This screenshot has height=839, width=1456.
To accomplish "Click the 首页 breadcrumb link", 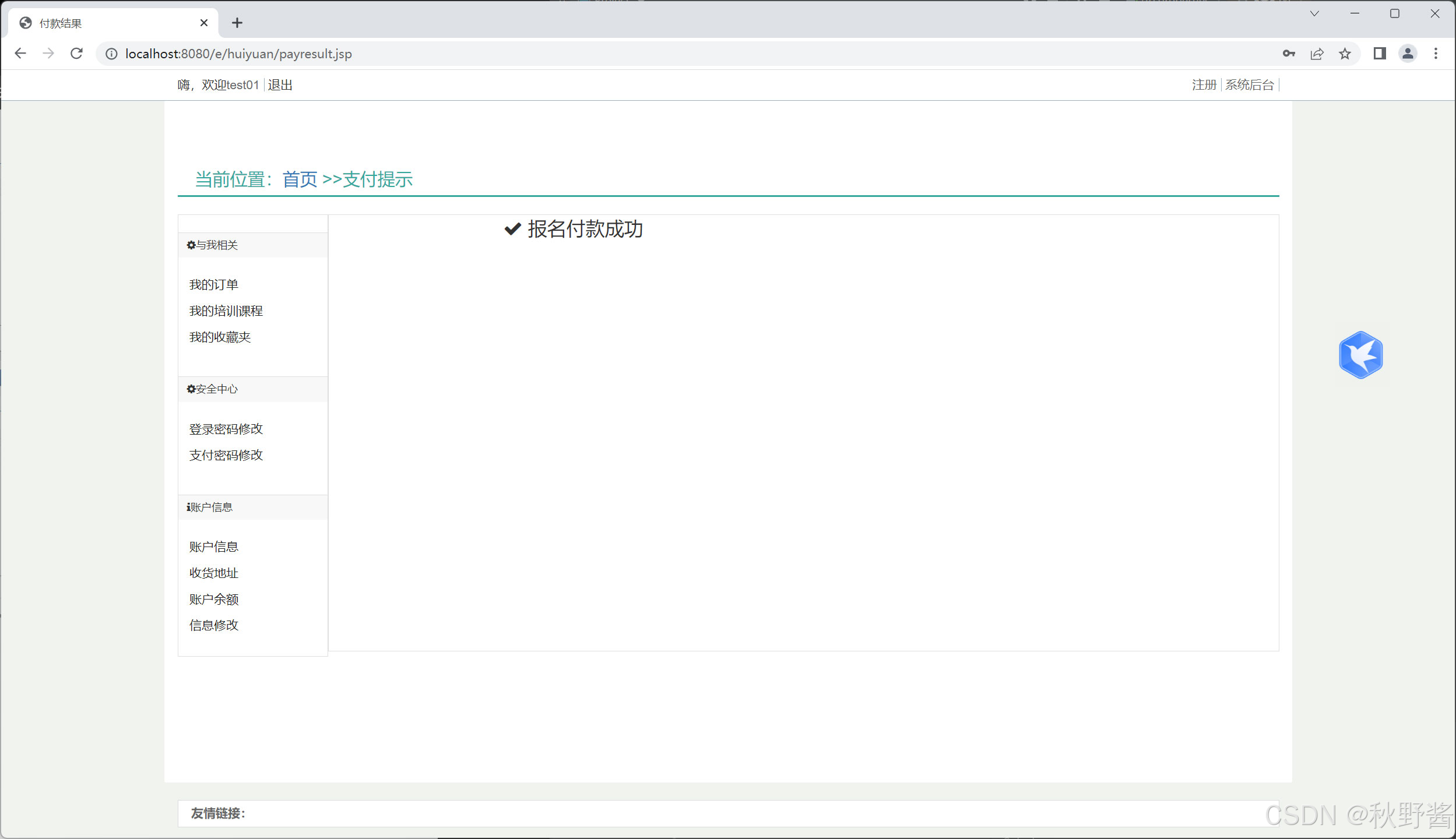I will click(300, 179).
